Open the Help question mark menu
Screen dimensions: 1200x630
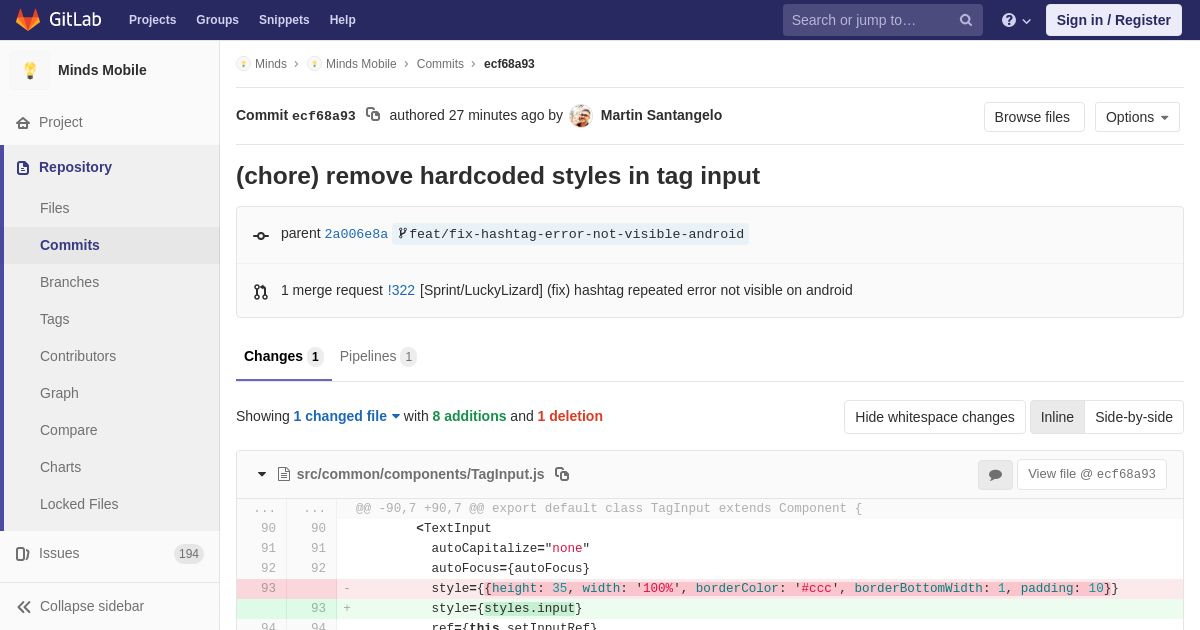pos(1015,20)
